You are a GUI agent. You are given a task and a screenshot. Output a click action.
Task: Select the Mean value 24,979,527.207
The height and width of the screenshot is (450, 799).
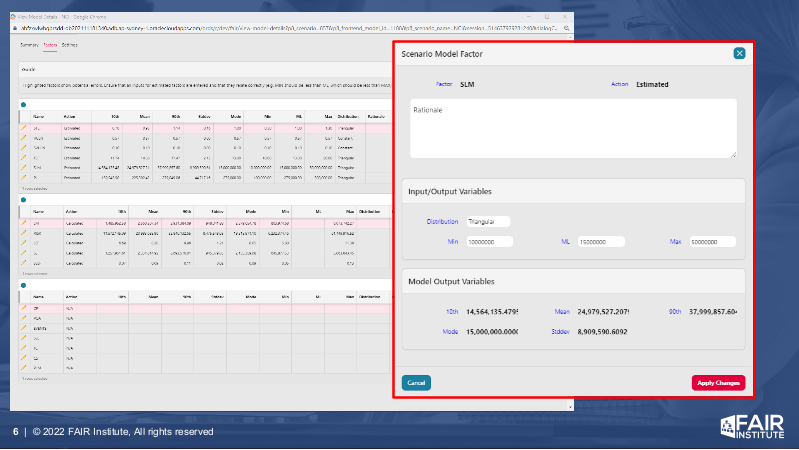tap(603, 312)
